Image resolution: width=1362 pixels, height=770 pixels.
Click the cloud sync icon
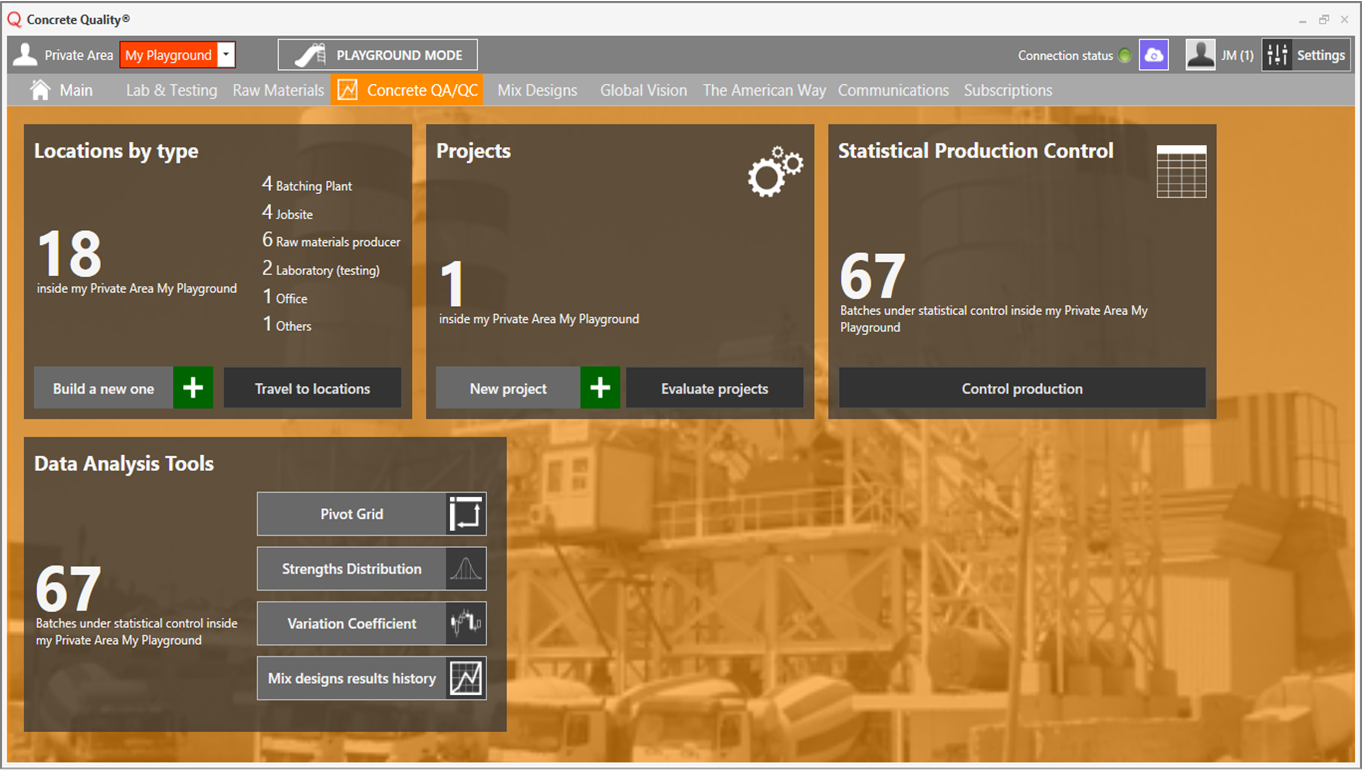tap(1153, 55)
